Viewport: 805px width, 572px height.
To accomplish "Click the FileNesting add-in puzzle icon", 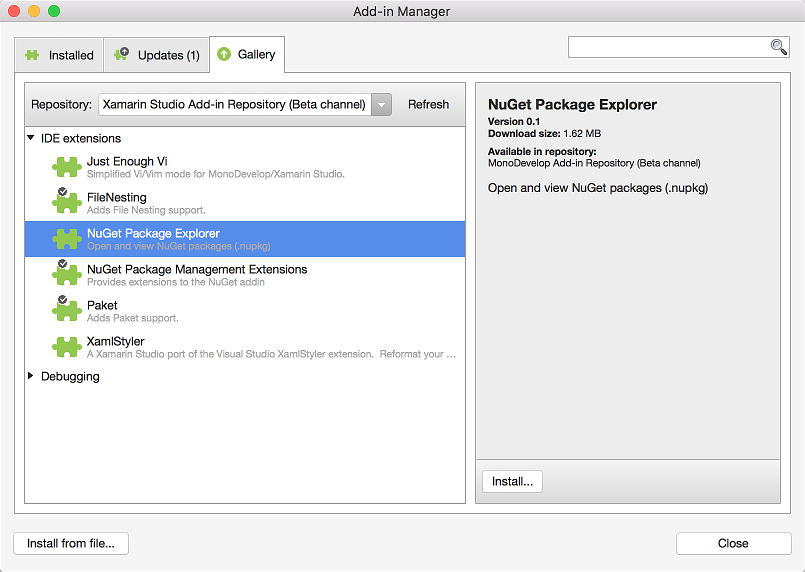I will point(67,201).
